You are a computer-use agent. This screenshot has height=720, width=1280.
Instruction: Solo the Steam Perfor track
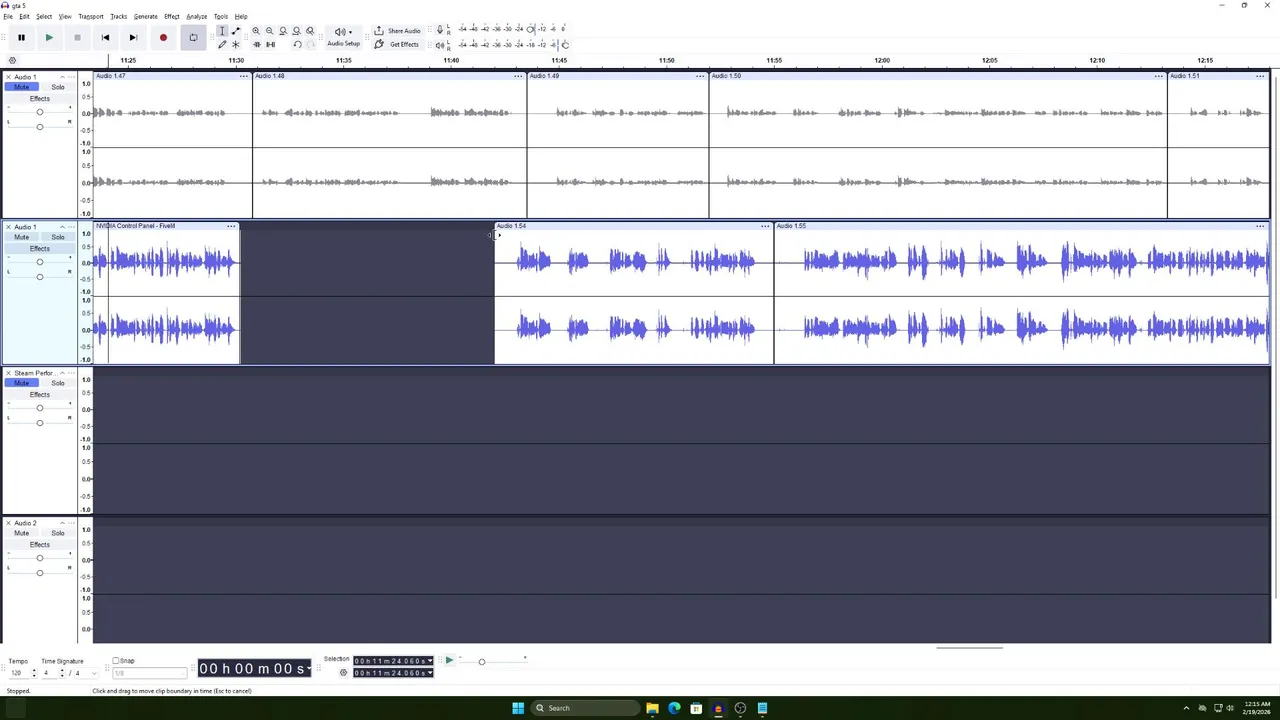[58, 383]
